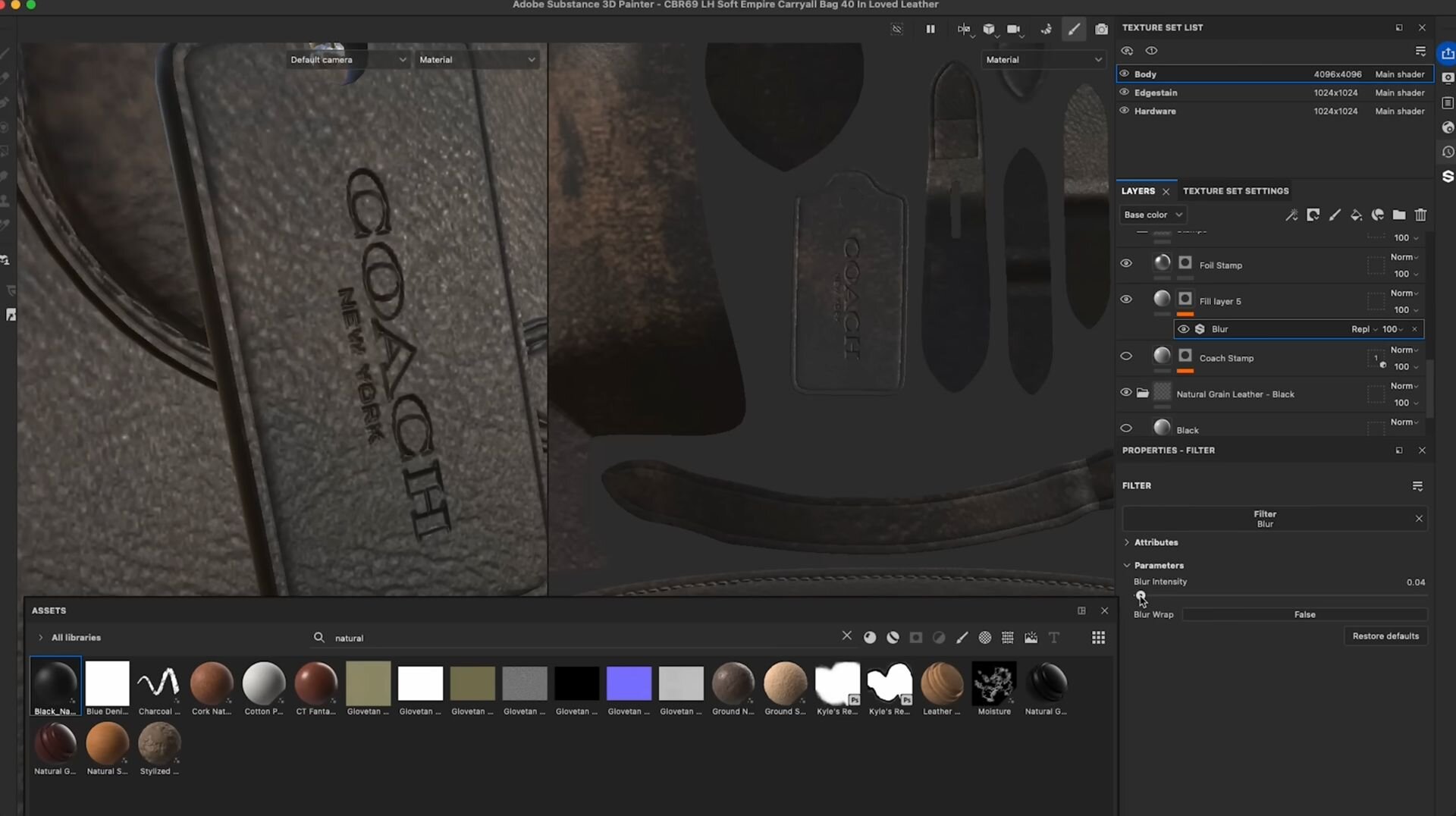This screenshot has height=816, width=1456.
Task: Delete the selected layer with trash icon
Action: 1421,215
